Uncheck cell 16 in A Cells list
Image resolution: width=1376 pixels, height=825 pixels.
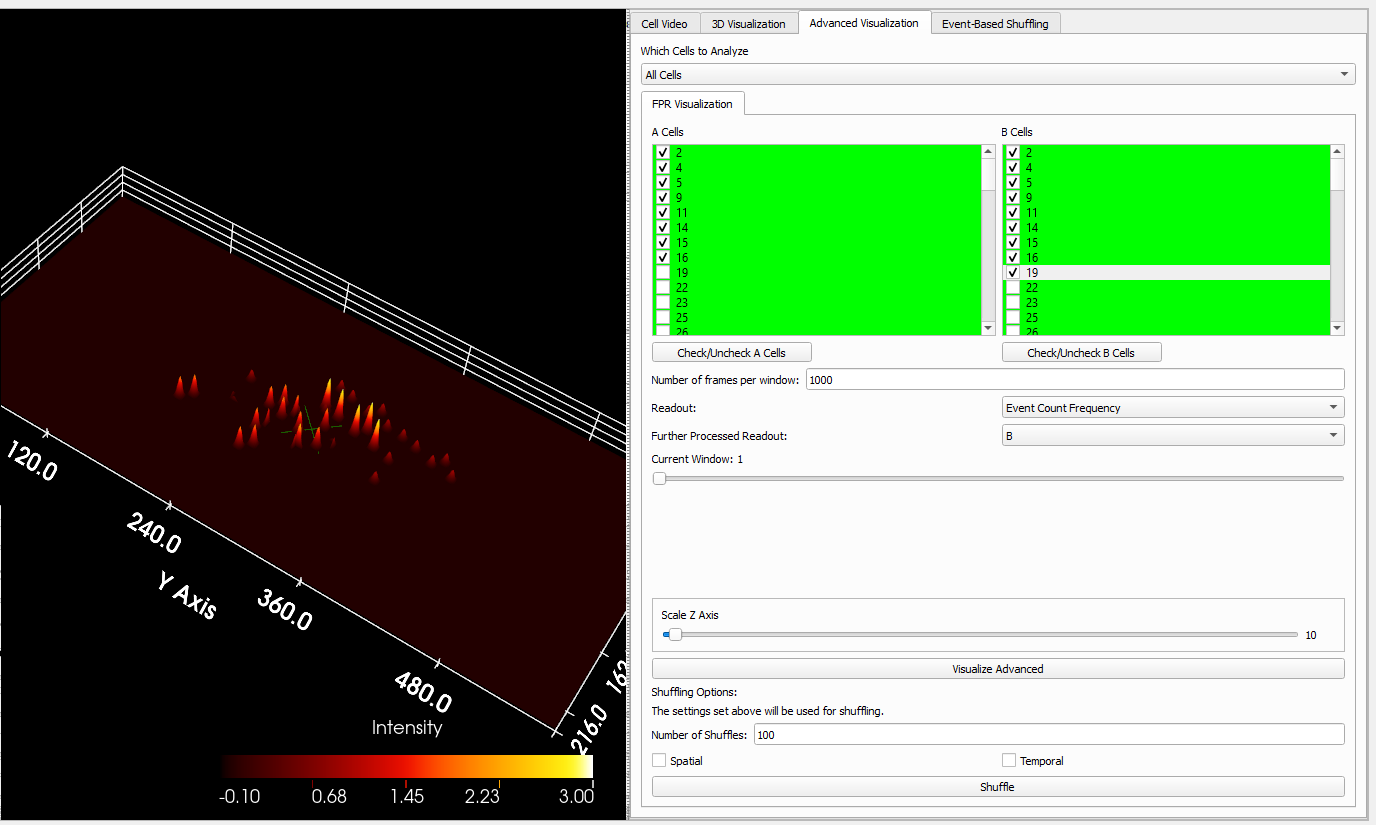click(663, 258)
